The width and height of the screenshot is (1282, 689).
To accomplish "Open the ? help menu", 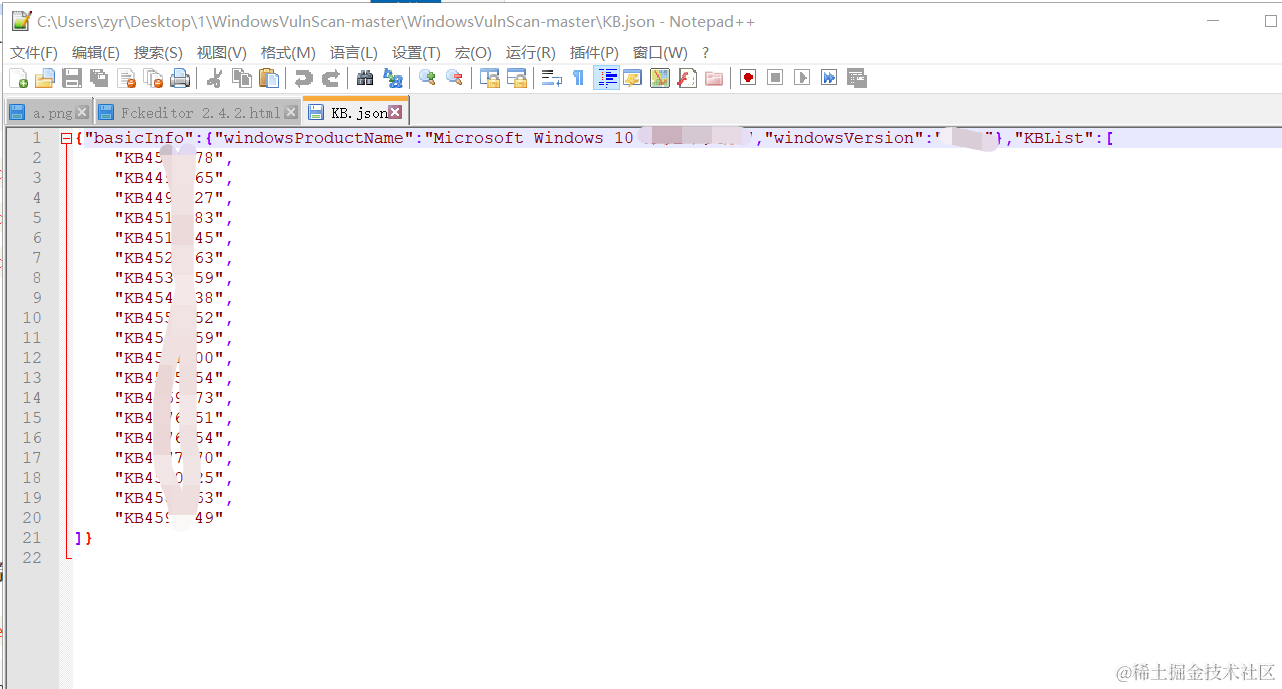I will (x=705, y=53).
